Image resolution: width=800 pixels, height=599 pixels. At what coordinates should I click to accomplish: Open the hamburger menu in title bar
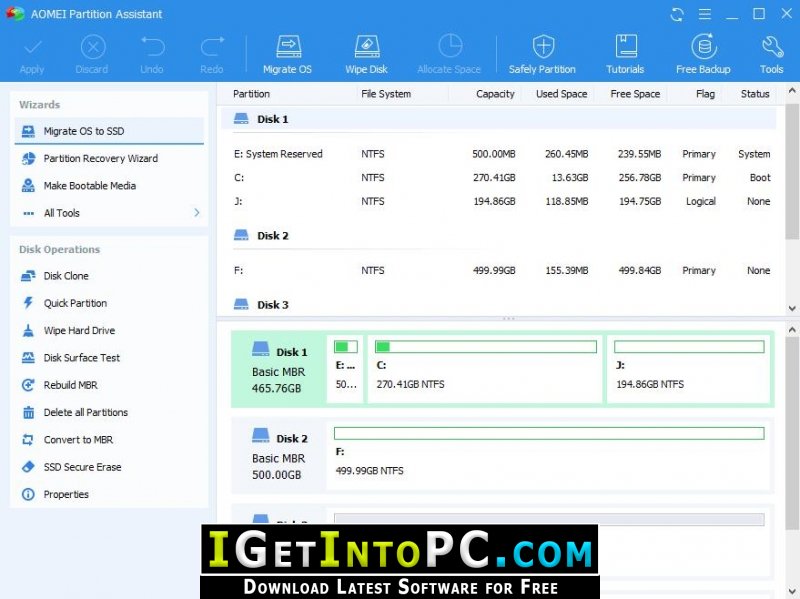(705, 14)
